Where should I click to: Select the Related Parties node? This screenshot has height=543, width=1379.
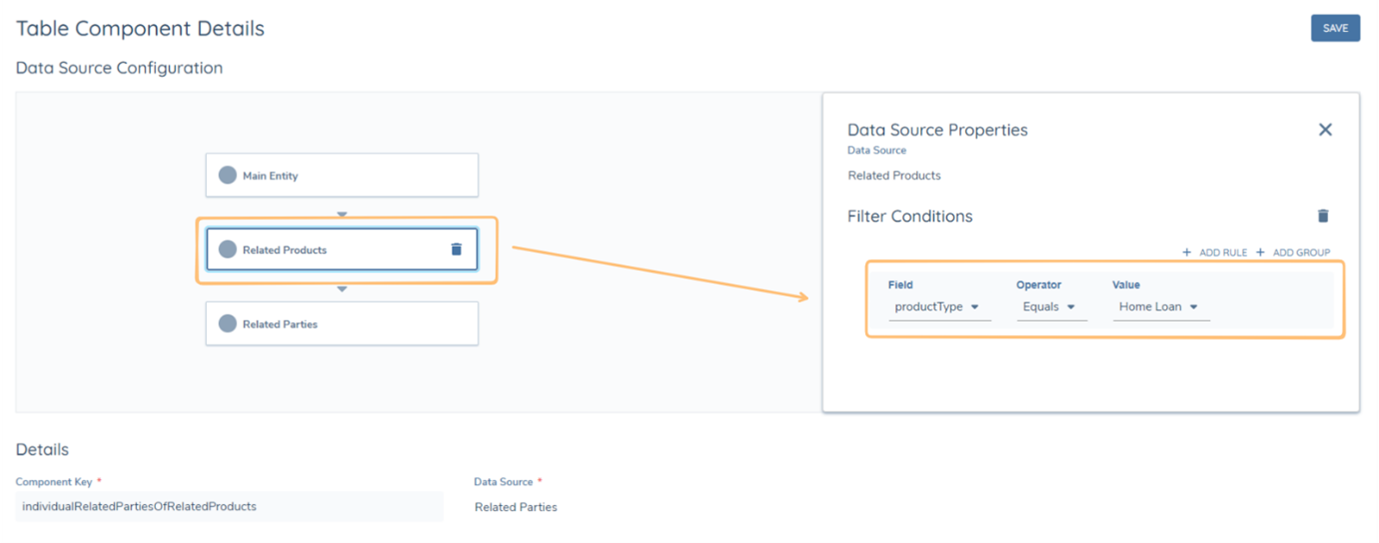(341, 324)
